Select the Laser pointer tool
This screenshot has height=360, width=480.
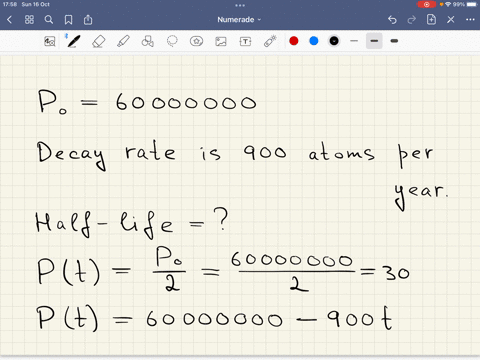pos(270,41)
